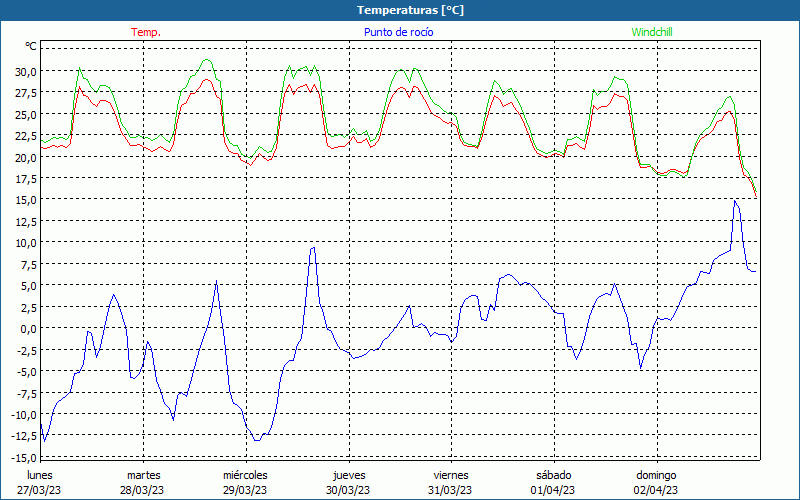Click the dew point peak near 15 °C on domingo
The image size is (800, 500).
tap(735, 201)
